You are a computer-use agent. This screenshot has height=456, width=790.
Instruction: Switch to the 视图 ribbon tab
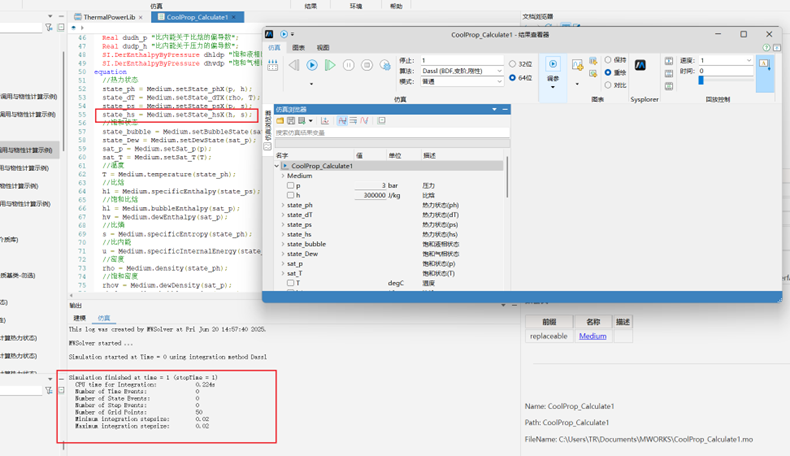323,47
